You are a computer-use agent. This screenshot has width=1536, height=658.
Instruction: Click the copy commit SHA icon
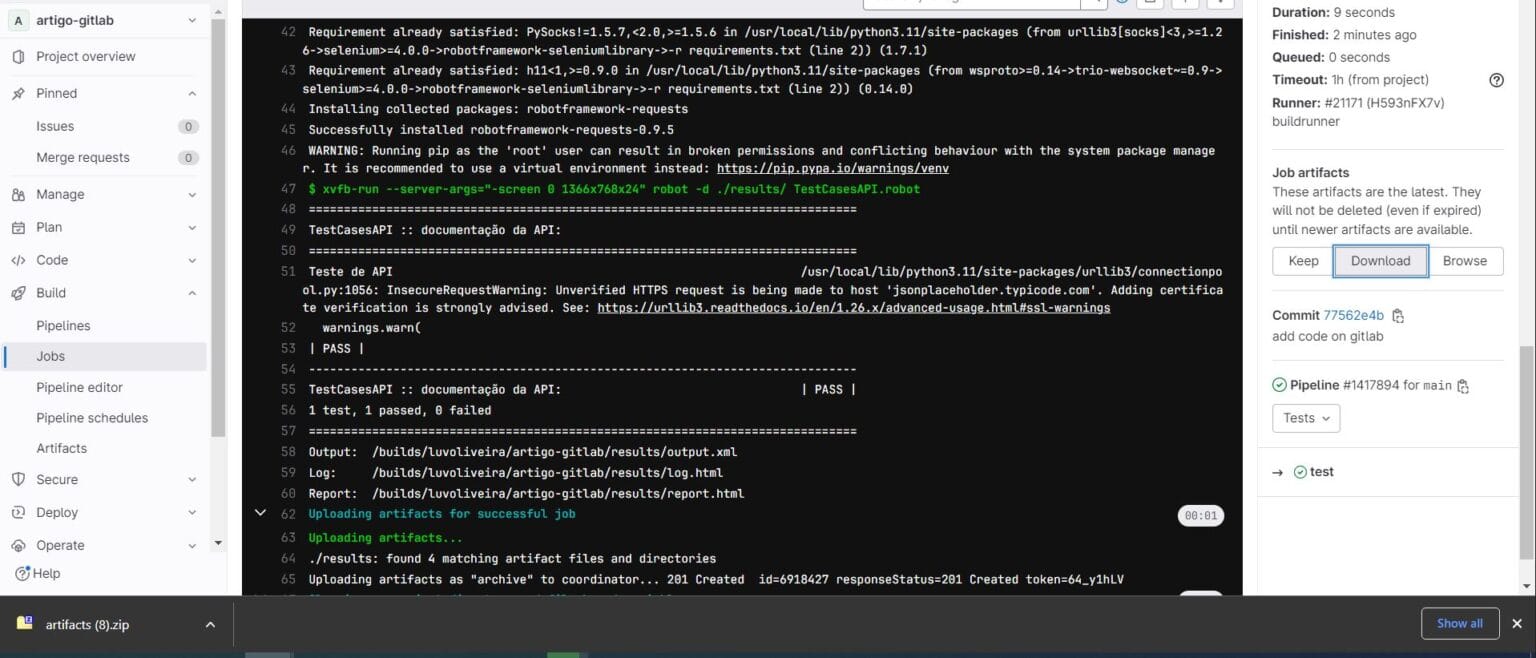[x=1398, y=315]
